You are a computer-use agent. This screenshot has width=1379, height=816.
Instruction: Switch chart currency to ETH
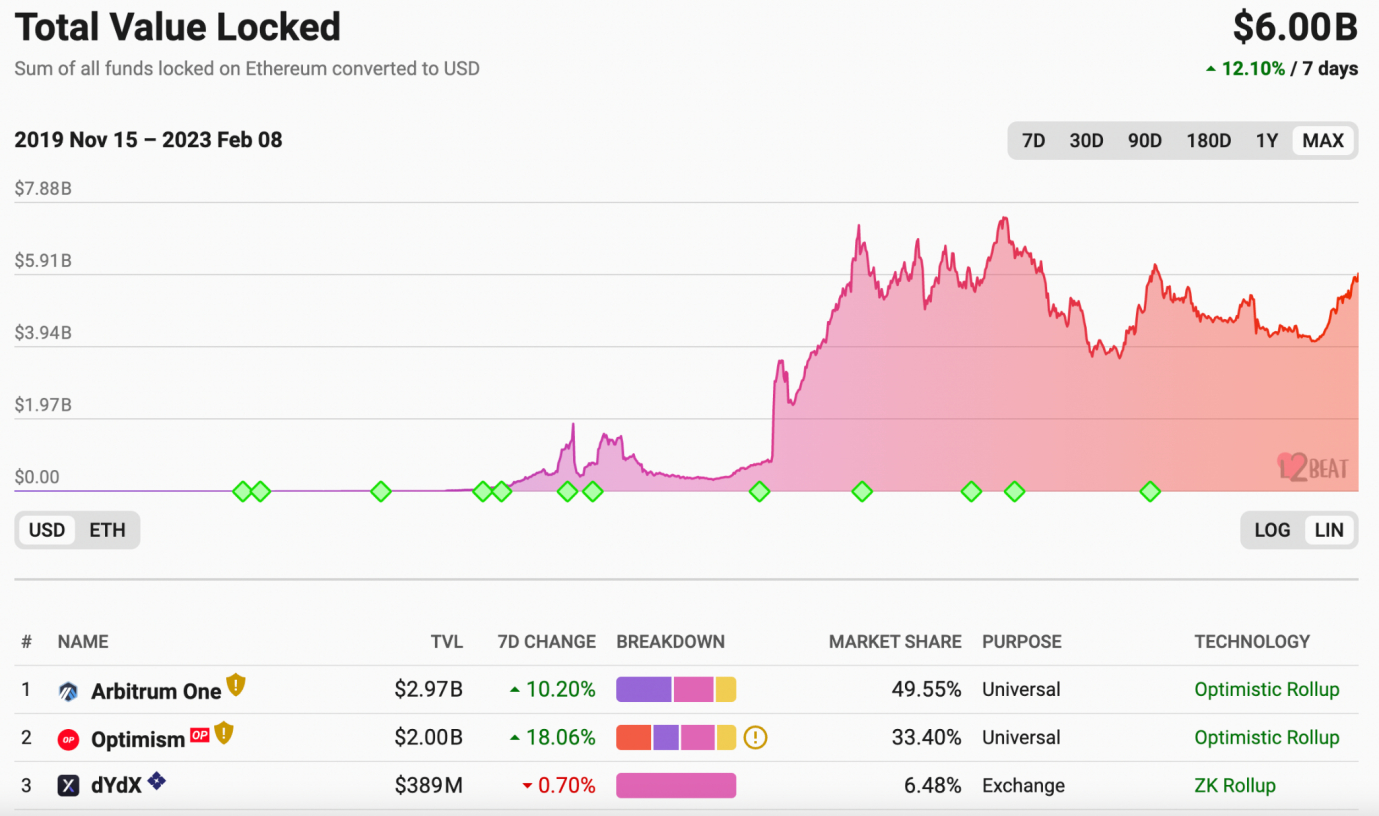pos(107,530)
